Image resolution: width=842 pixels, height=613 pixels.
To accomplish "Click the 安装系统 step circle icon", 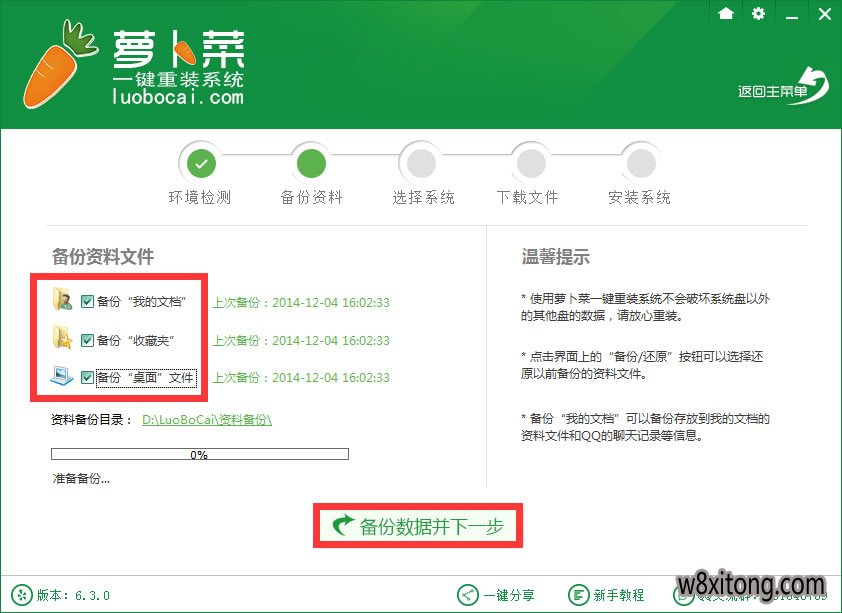I will click(640, 161).
